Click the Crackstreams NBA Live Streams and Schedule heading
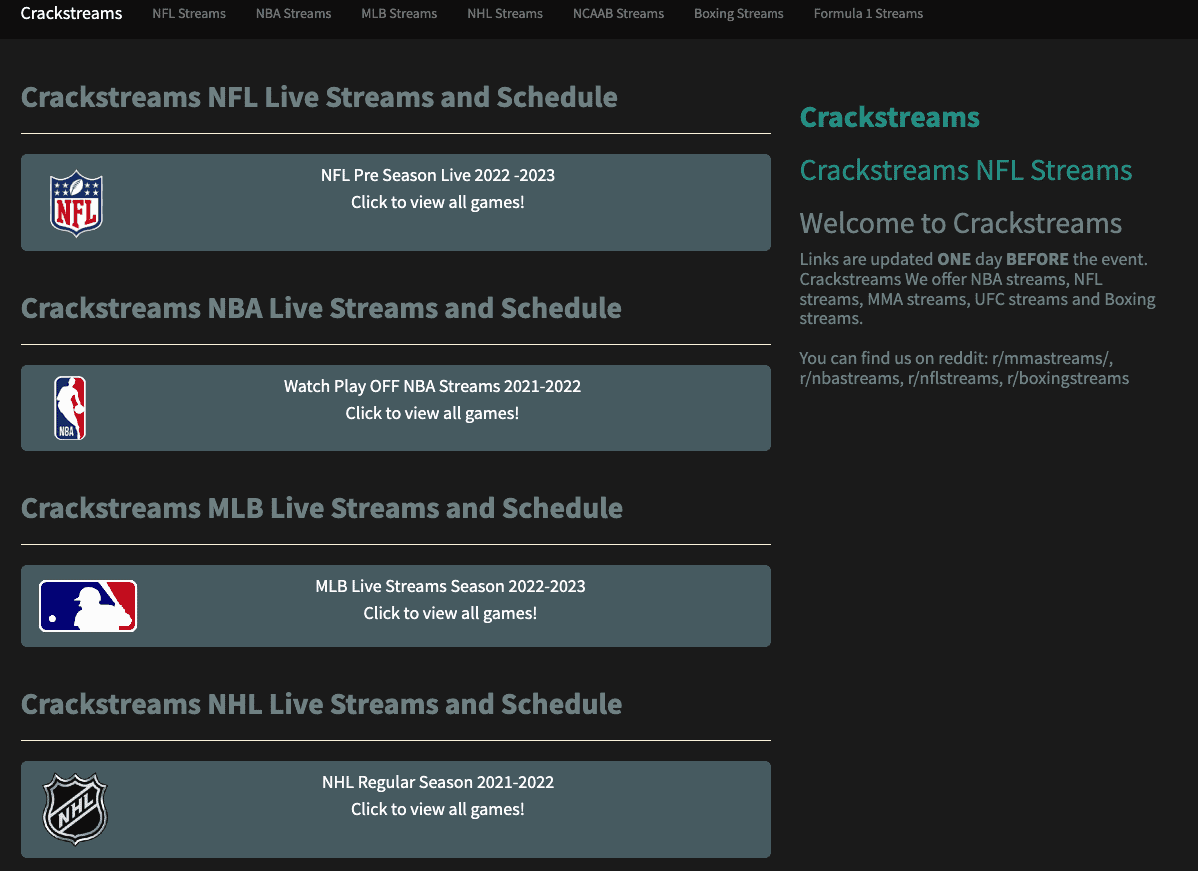This screenshot has height=871, width=1198. pos(321,308)
